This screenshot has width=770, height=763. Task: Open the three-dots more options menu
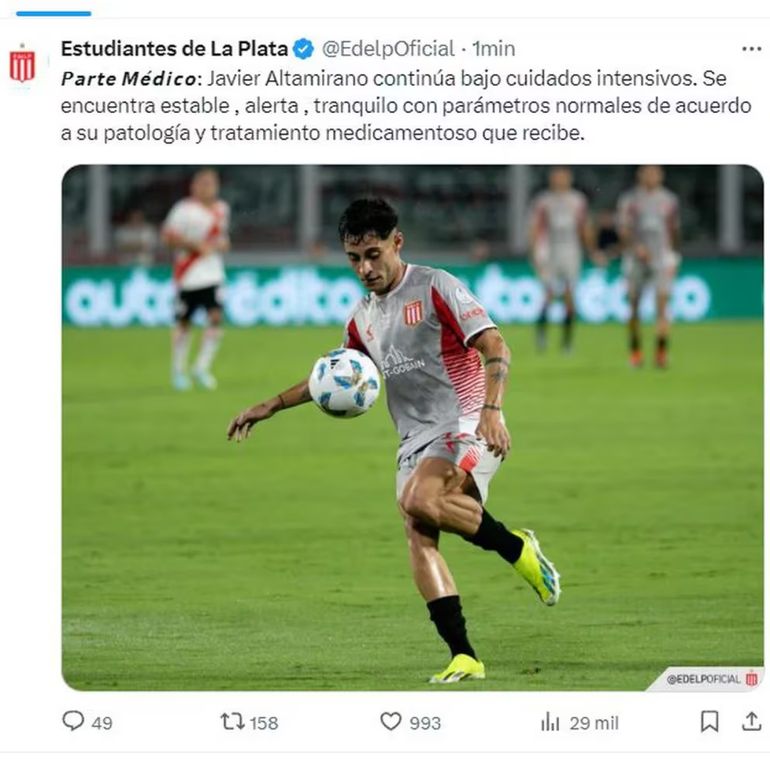751,49
